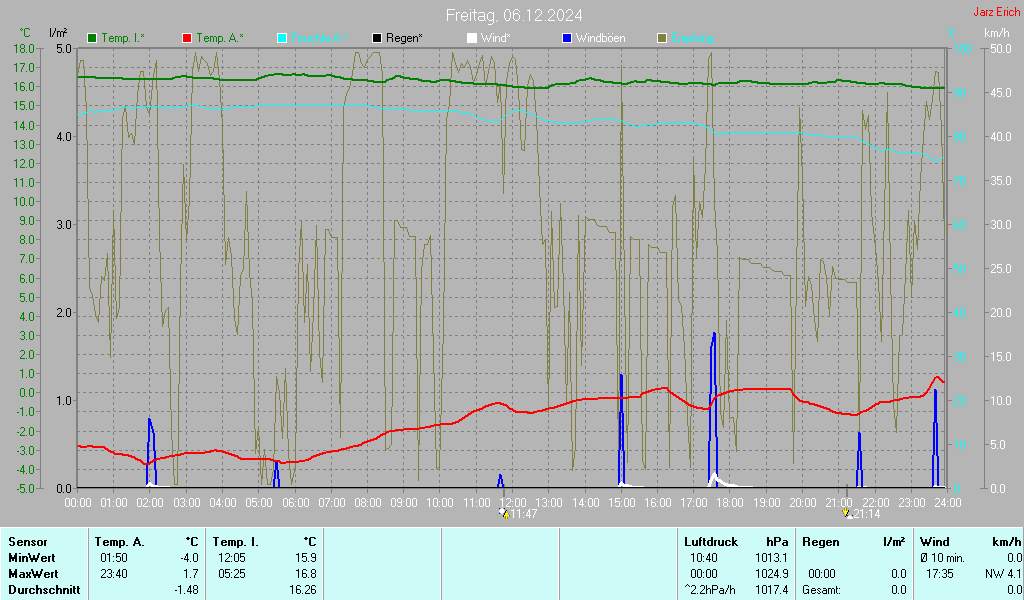This screenshot has height=600, width=1024.
Task: Click the '06:00' label on time axis
Action: tap(295, 503)
